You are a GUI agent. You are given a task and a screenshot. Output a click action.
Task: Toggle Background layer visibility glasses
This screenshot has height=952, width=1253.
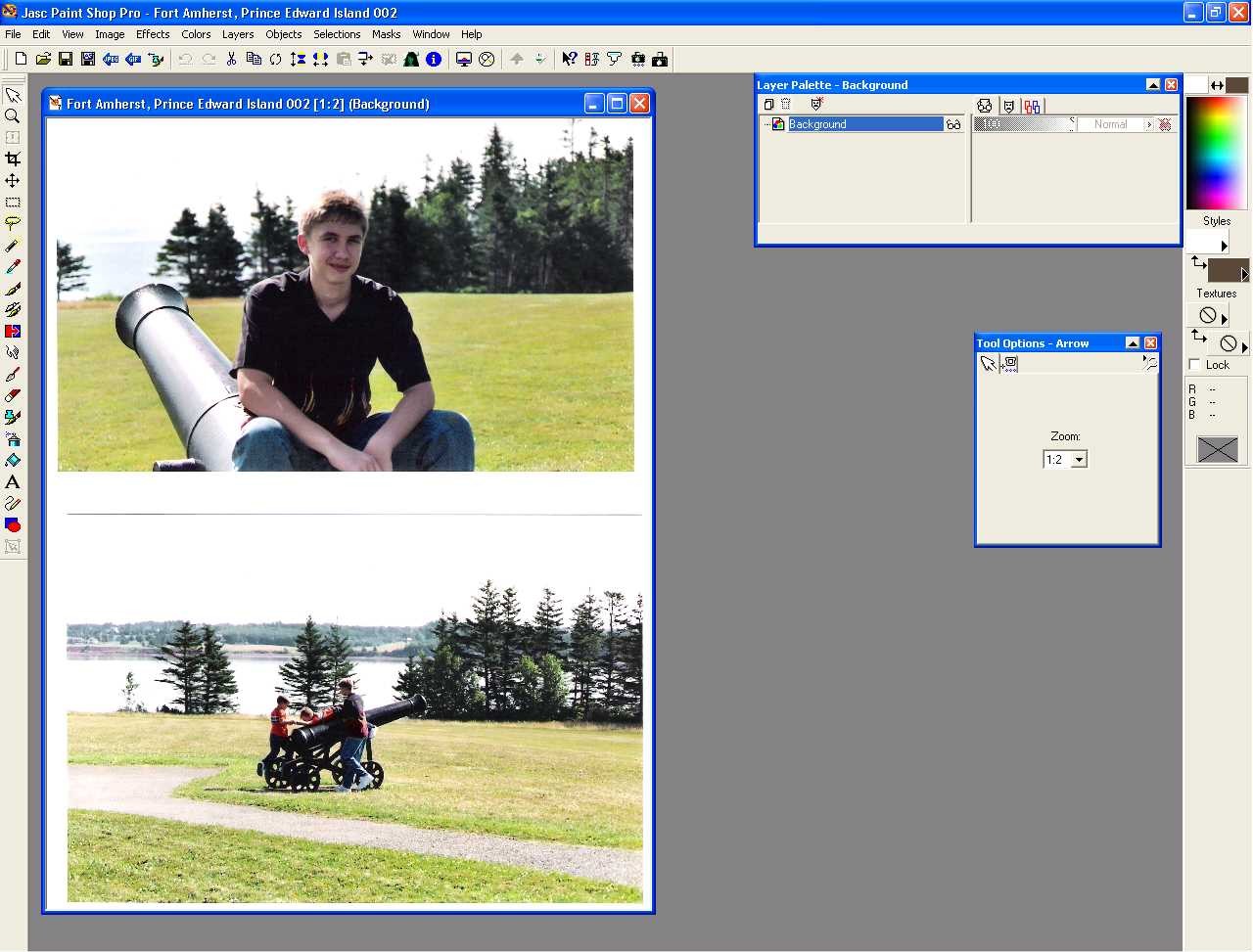[953, 125]
